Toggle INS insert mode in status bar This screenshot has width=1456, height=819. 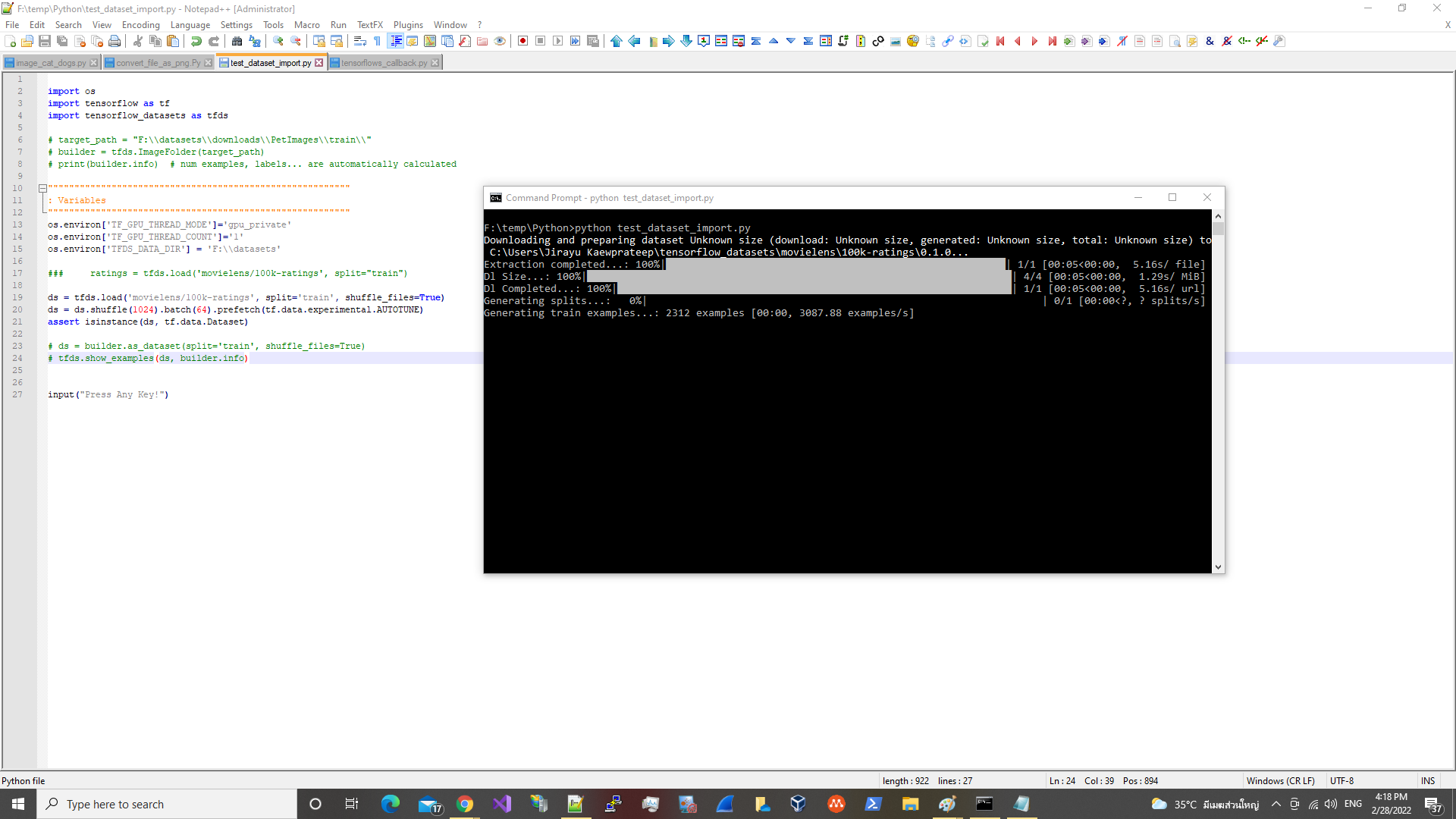tap(1427, 780)
